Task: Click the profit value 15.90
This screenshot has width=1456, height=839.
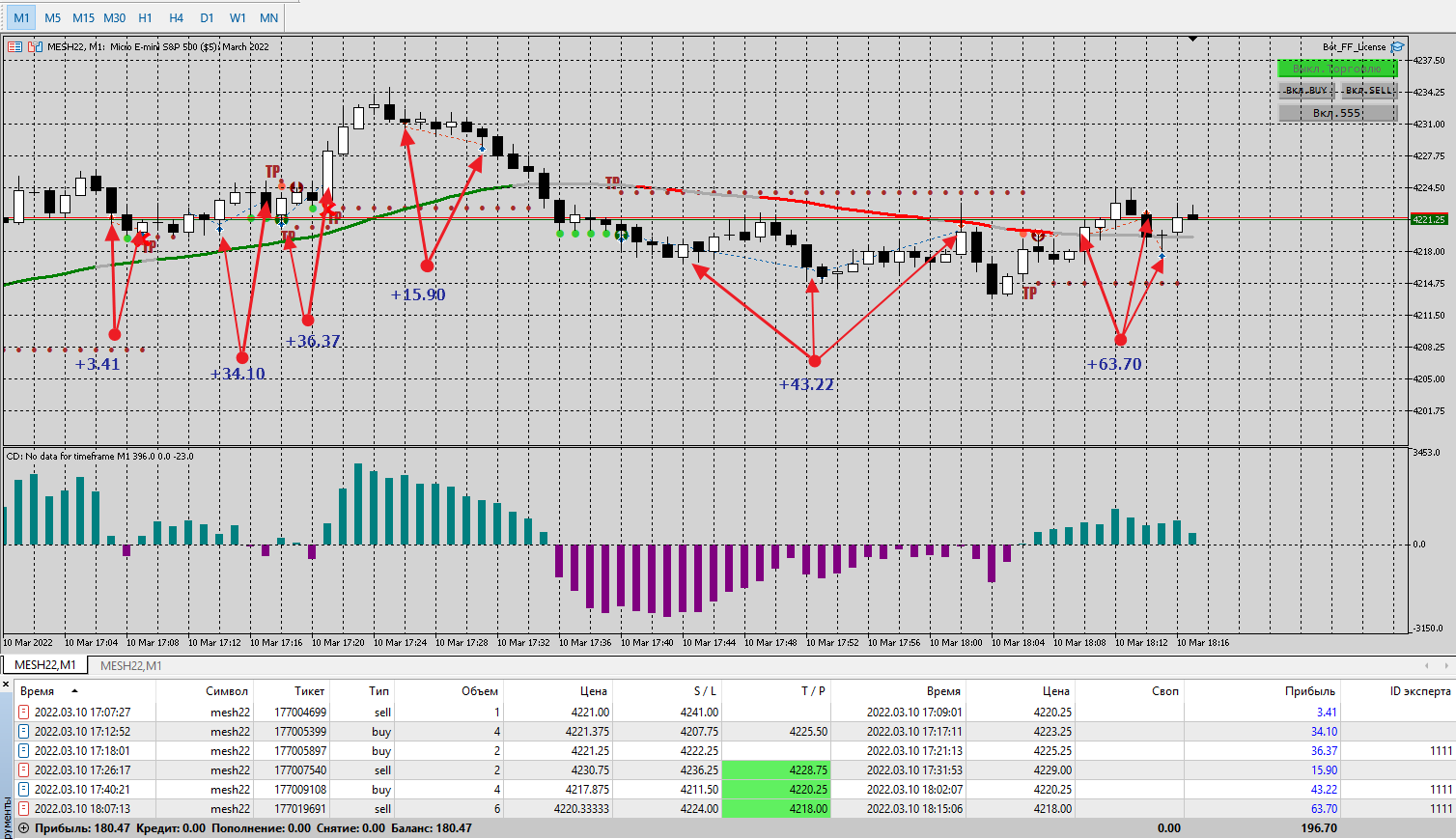Action: click(1324, 770)
